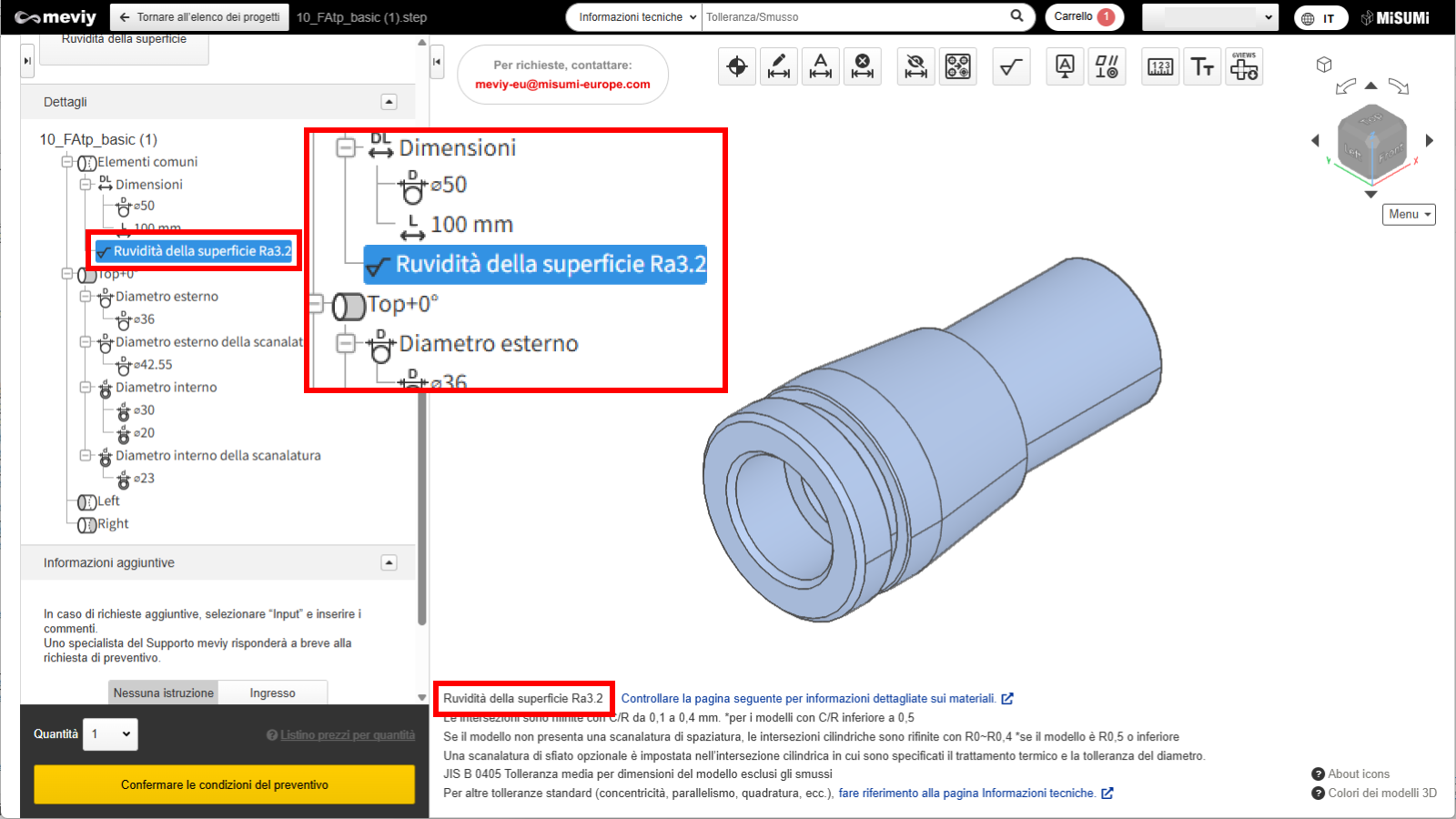The height and width of the screenshot is (819, 1456).
Task: Switch to the Ingresso input option
Action: click(x=272, y=693)
